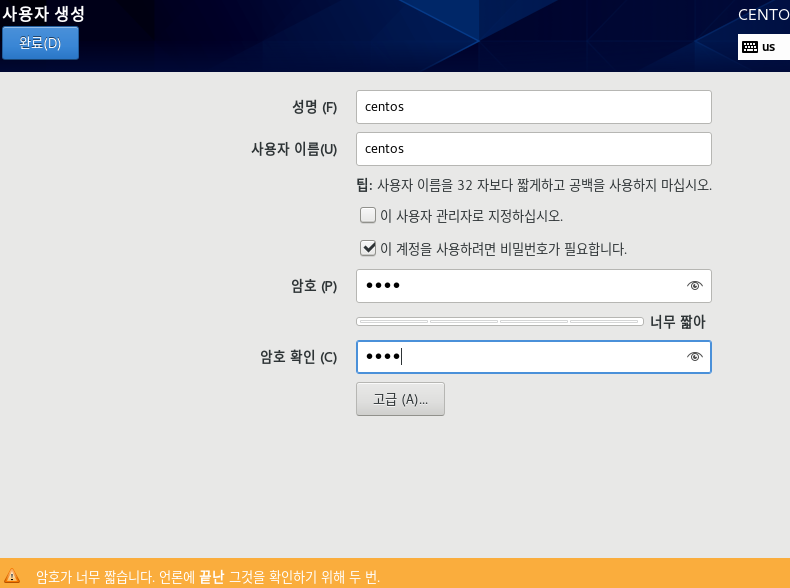Click the CENTO header text at top right
This screenshot has height=588, width=790.
[764, 15]
